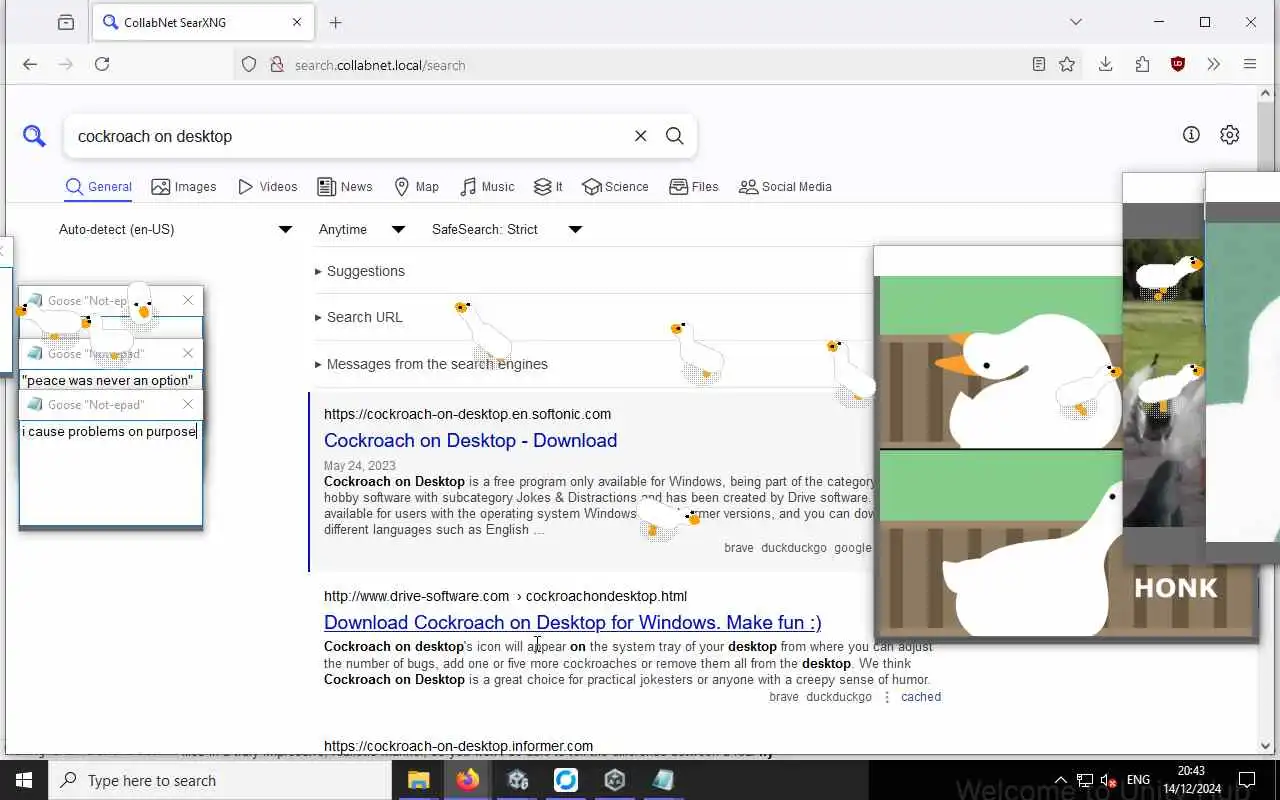1280x800 pixels.
Task: Go back to the previous page
Action: tap(30, 64)
